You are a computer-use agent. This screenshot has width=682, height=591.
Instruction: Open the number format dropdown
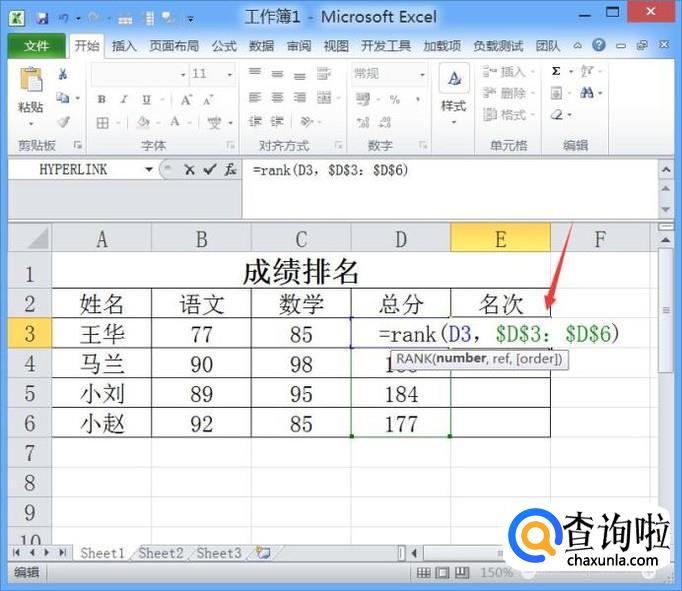(421, 75)
